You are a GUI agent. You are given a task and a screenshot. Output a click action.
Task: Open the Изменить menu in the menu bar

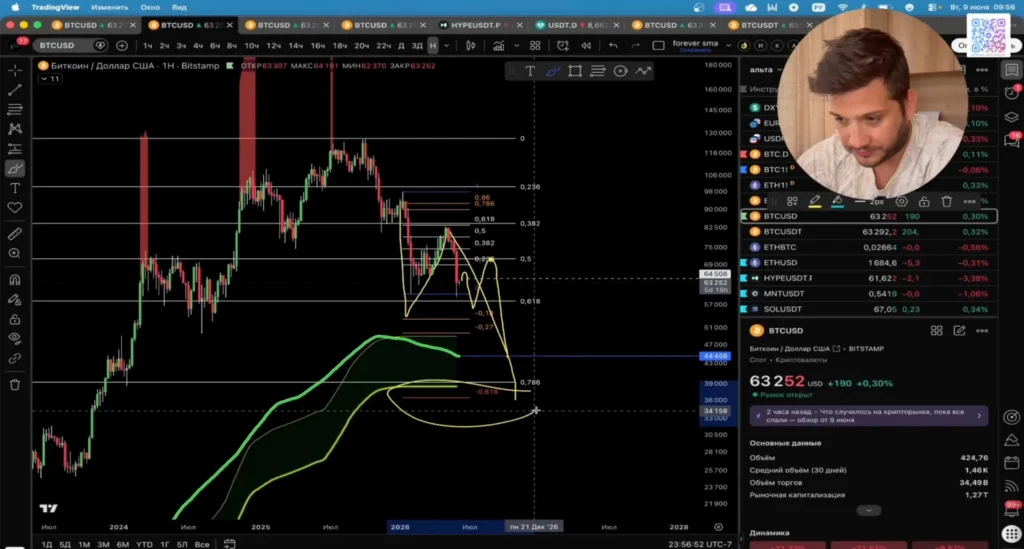pyautogui.click(x=109, y=7)
